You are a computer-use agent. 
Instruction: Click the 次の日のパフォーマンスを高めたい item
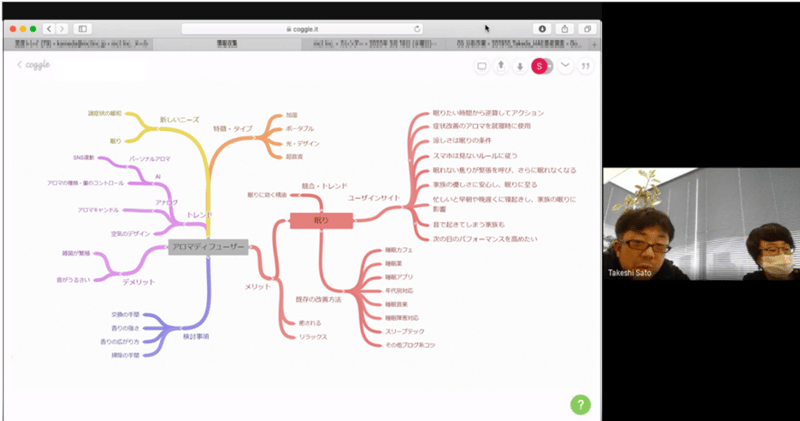pos(485,239)
